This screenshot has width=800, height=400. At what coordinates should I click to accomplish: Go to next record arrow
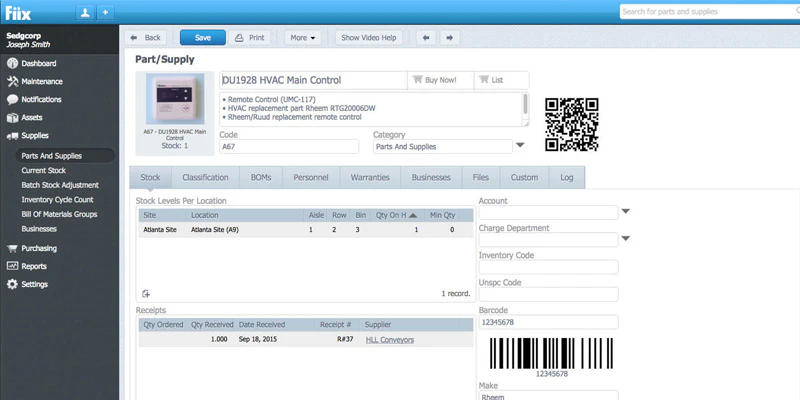click(x=449, y=38)
